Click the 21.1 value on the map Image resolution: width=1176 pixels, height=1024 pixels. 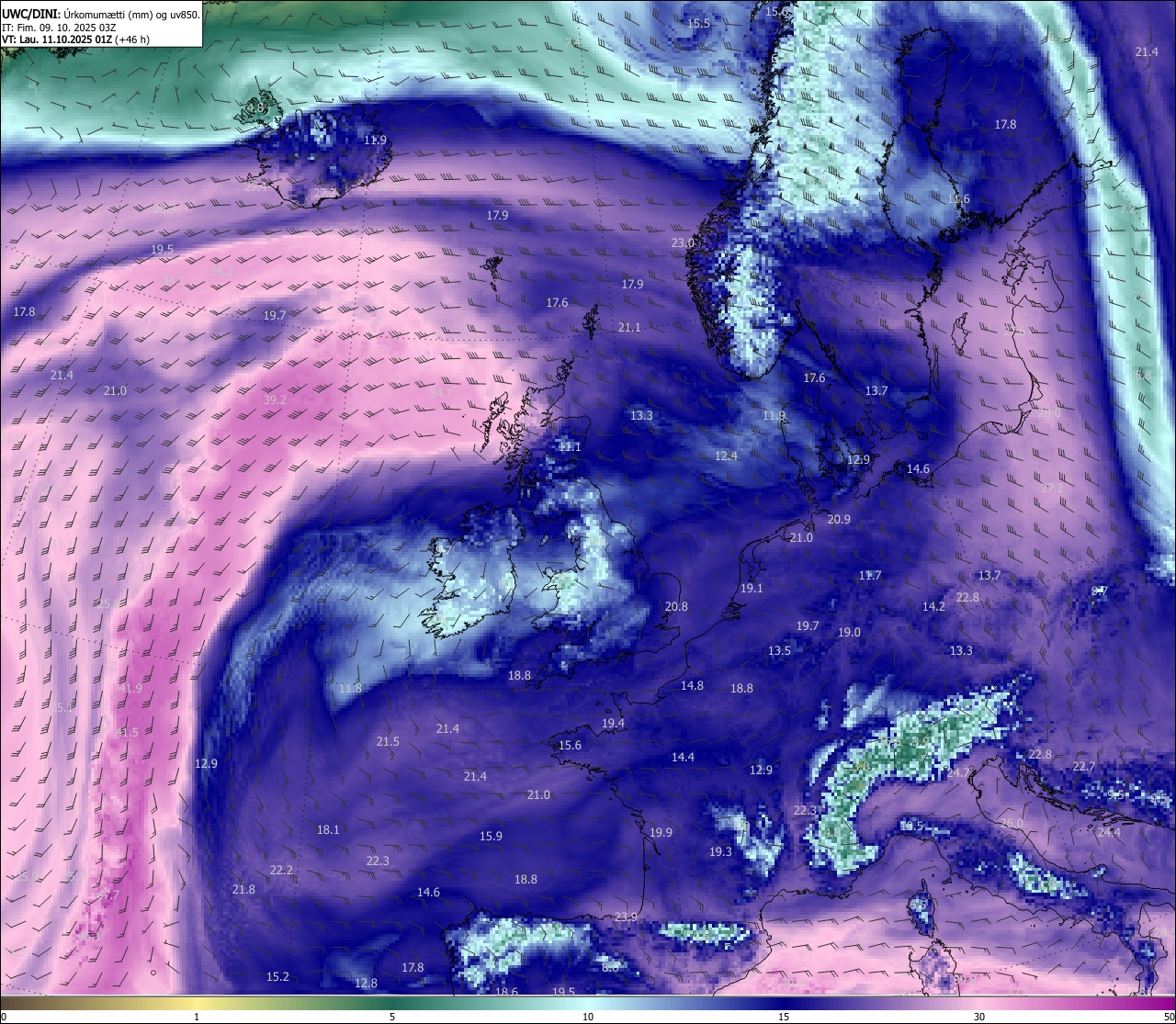pos(629,327)
